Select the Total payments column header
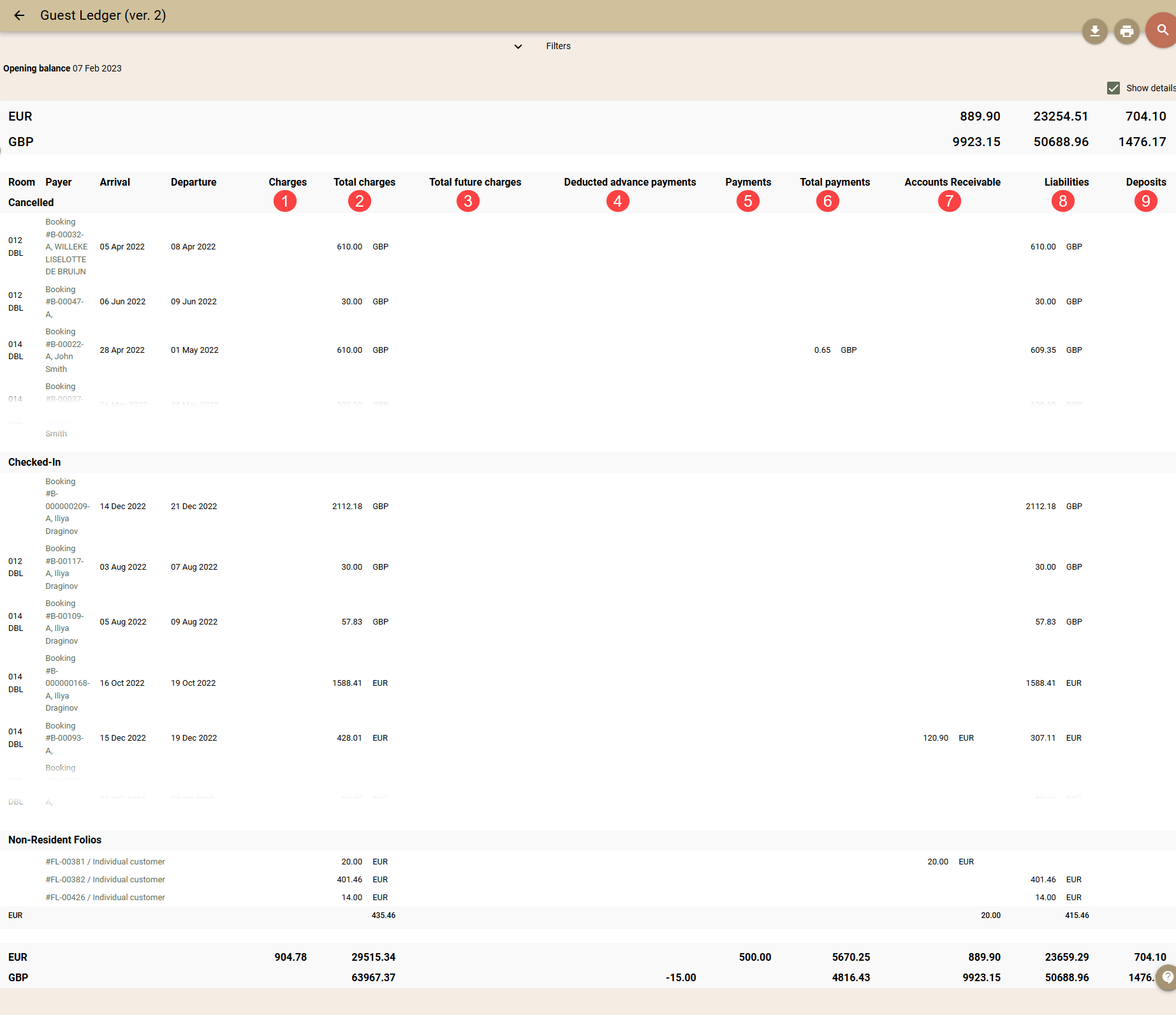1176x1015 pixels. (x=835, y=182)
